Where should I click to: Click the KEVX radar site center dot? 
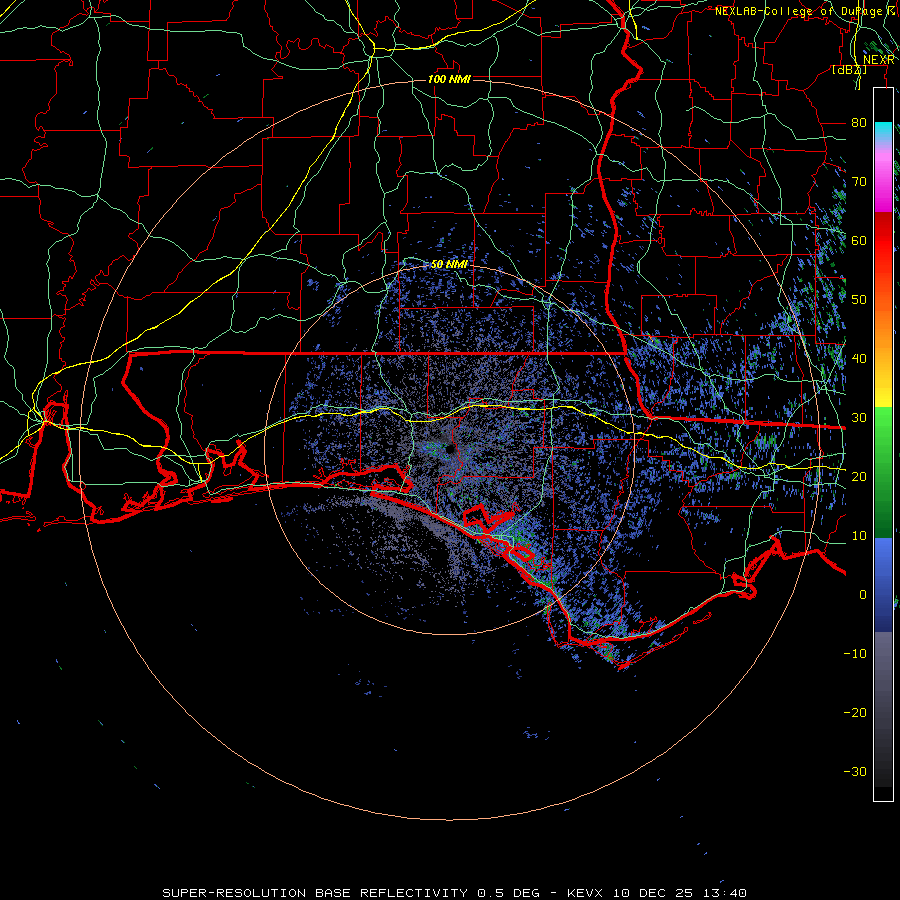point(451,448)
